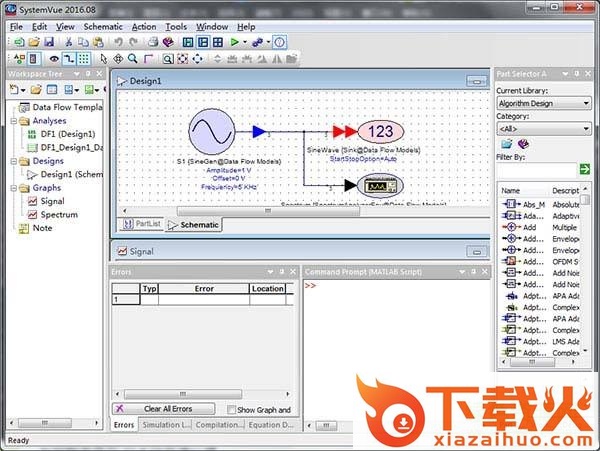Open the Current Library dropdown
Viewport: 600px width, 451px height.
[544, 103]
